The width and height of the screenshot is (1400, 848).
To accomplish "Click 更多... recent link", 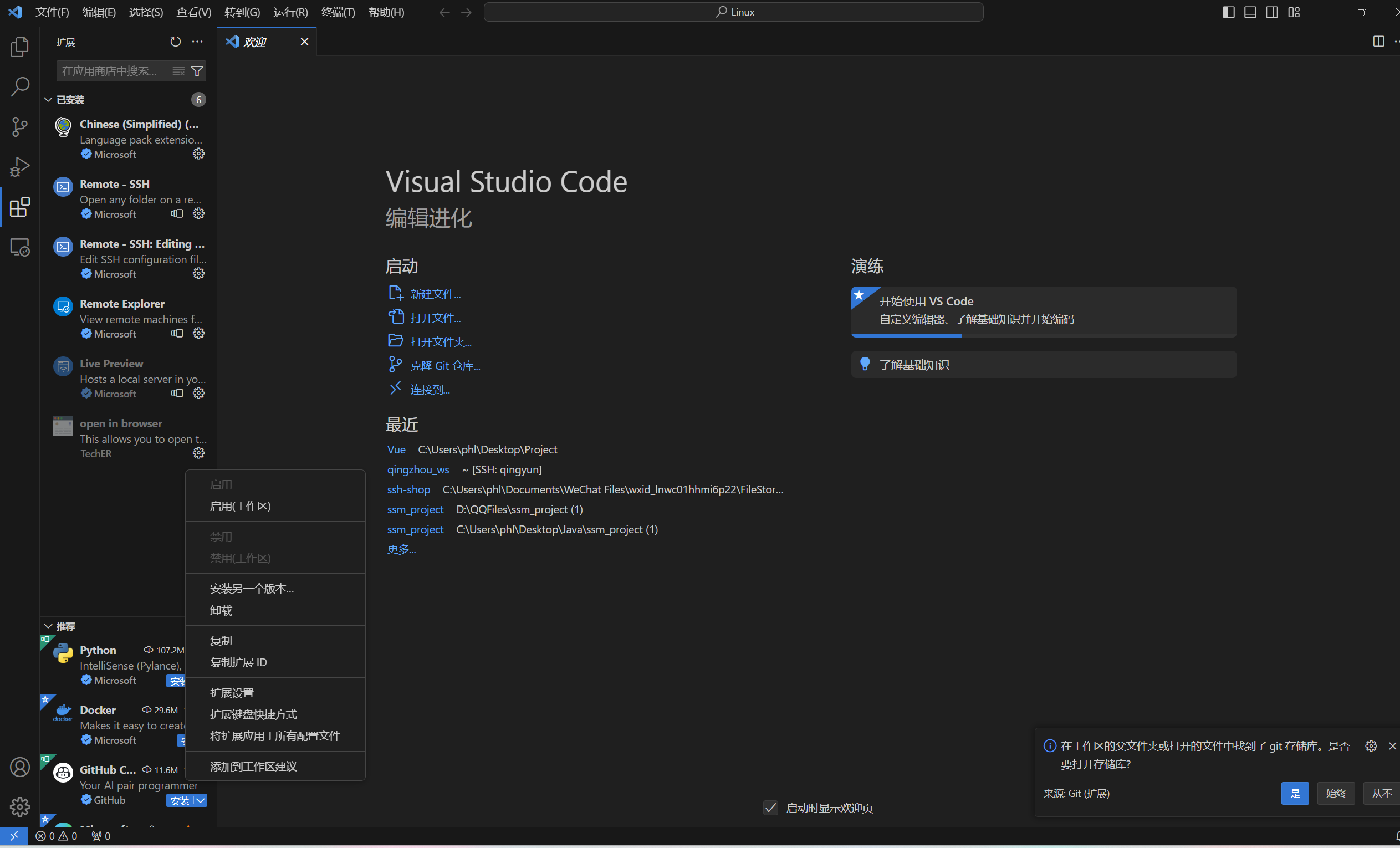I will [x=402, y=549].
